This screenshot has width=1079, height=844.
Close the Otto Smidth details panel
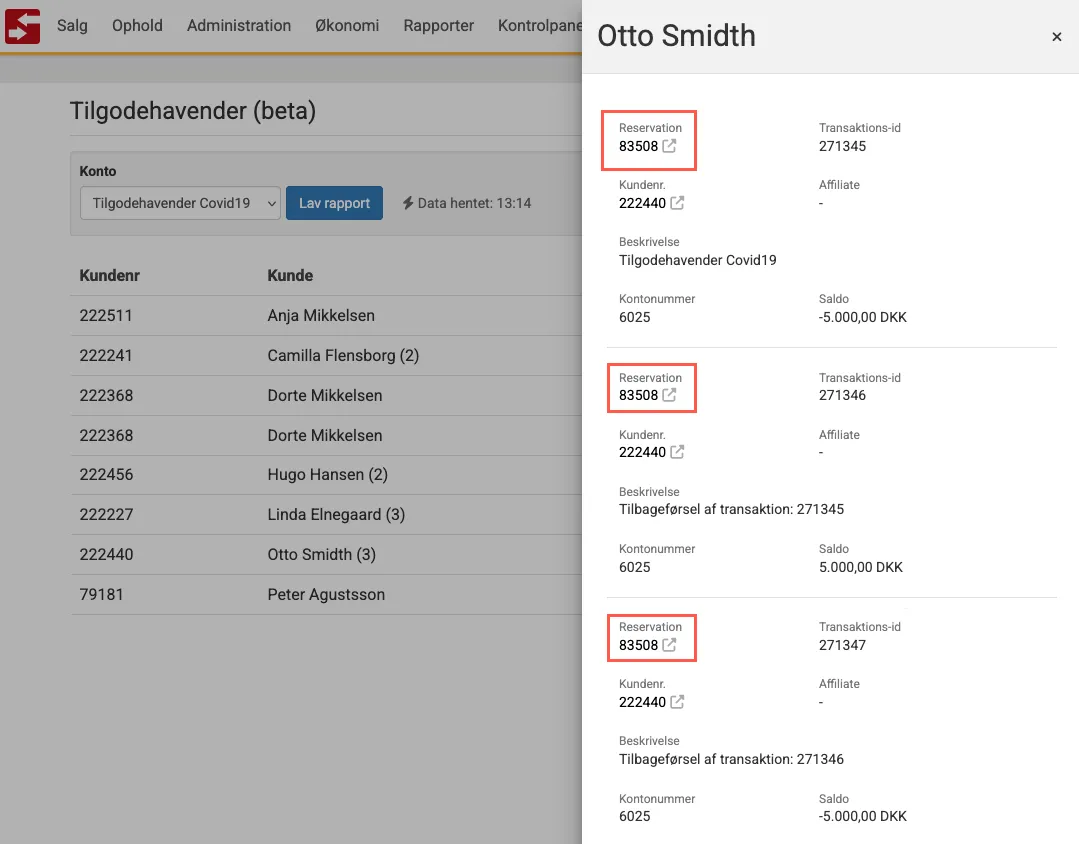pyautogui.click(x=1056, y=37)
